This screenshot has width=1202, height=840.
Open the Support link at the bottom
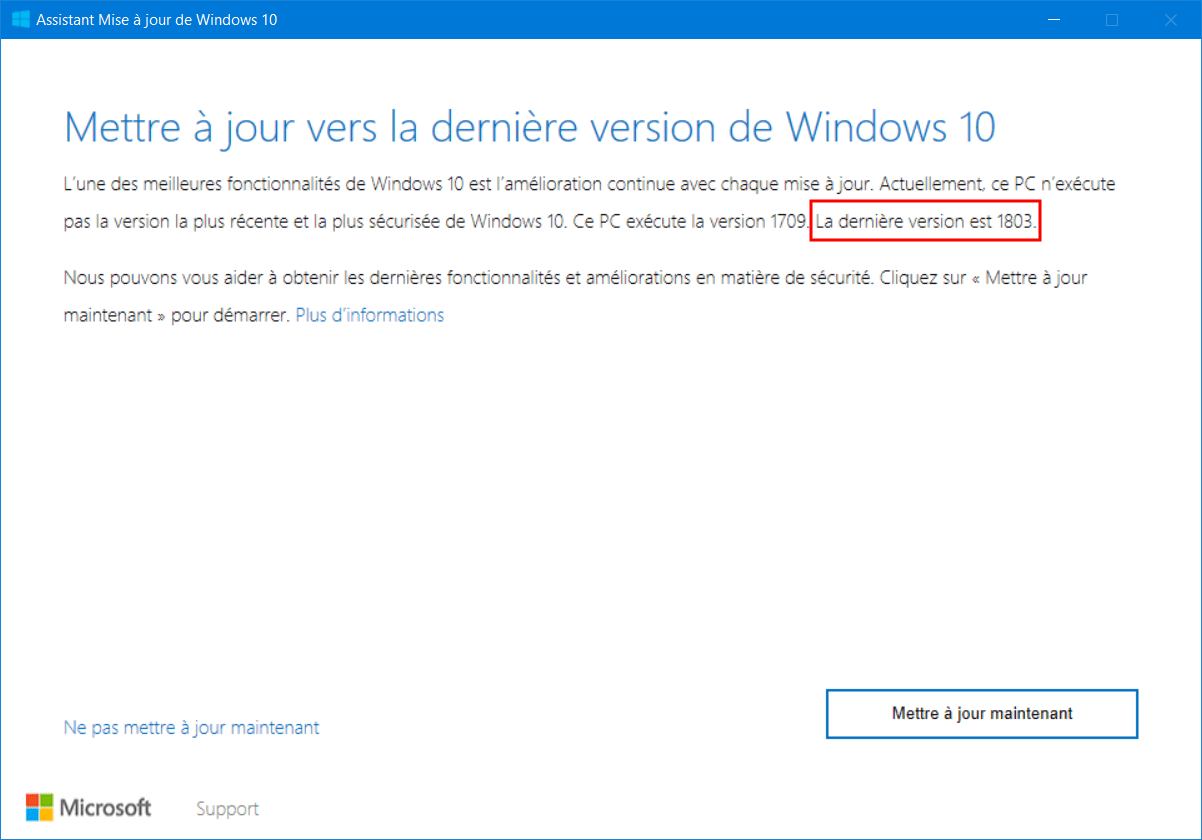point(227,809)
